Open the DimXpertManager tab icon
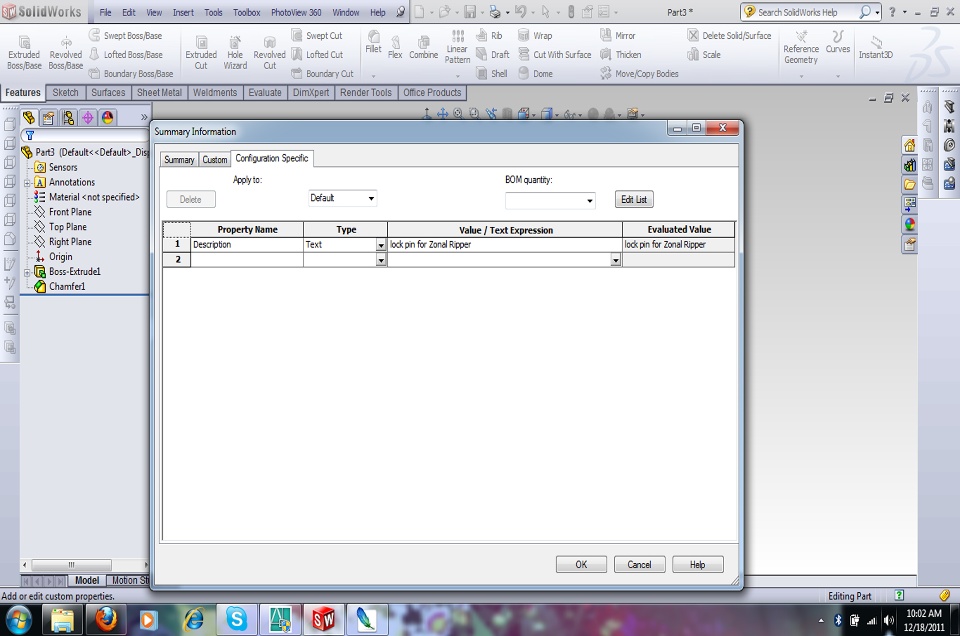 point(88,118)
